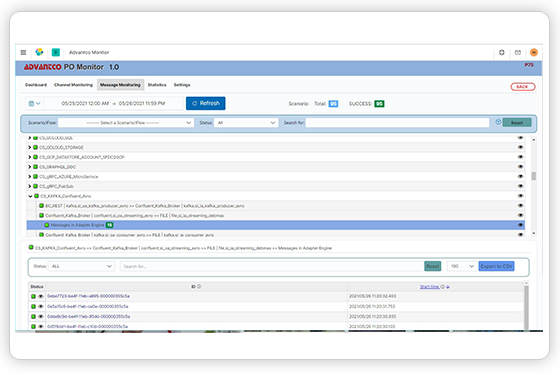Click the green status icon of CS_GRAPHQL_GDC
The width and height of the screenshot is (560, 373).
coord(35,166)
